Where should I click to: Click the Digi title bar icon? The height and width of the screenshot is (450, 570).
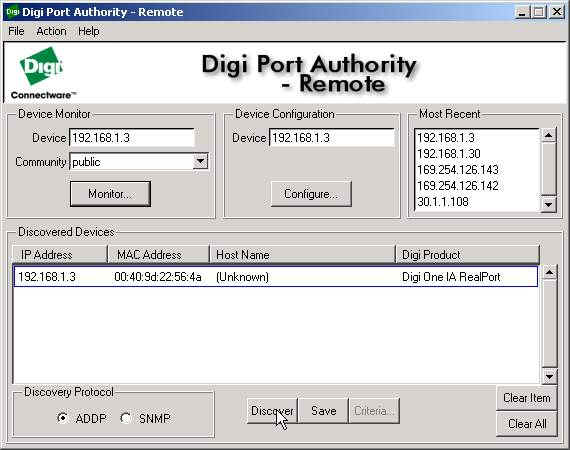tap(13, 12)
